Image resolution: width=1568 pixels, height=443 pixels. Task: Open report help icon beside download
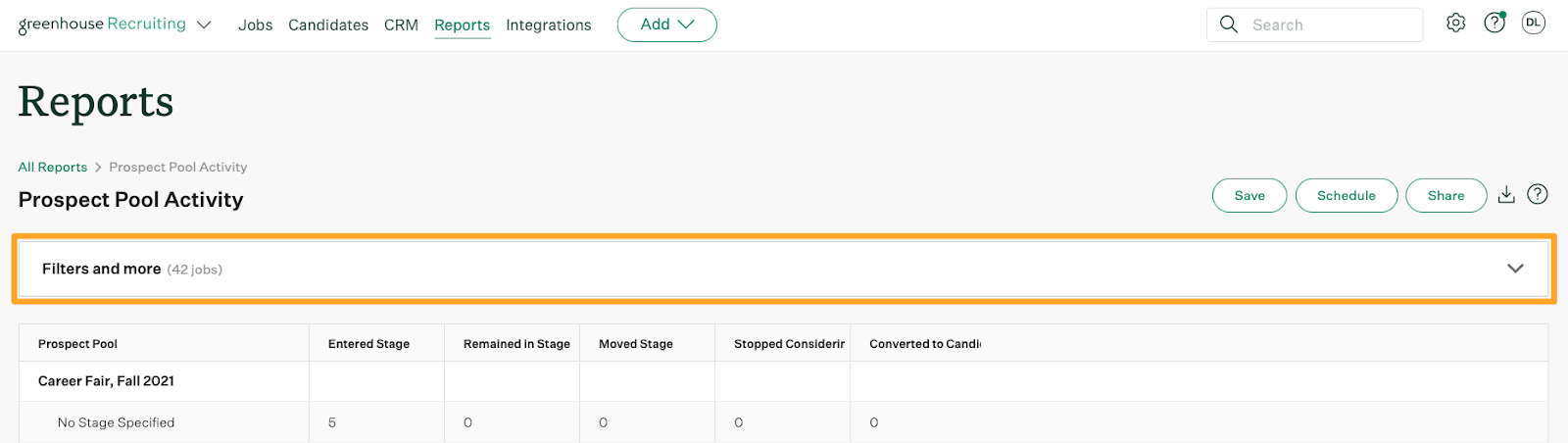pos(1538,194)
